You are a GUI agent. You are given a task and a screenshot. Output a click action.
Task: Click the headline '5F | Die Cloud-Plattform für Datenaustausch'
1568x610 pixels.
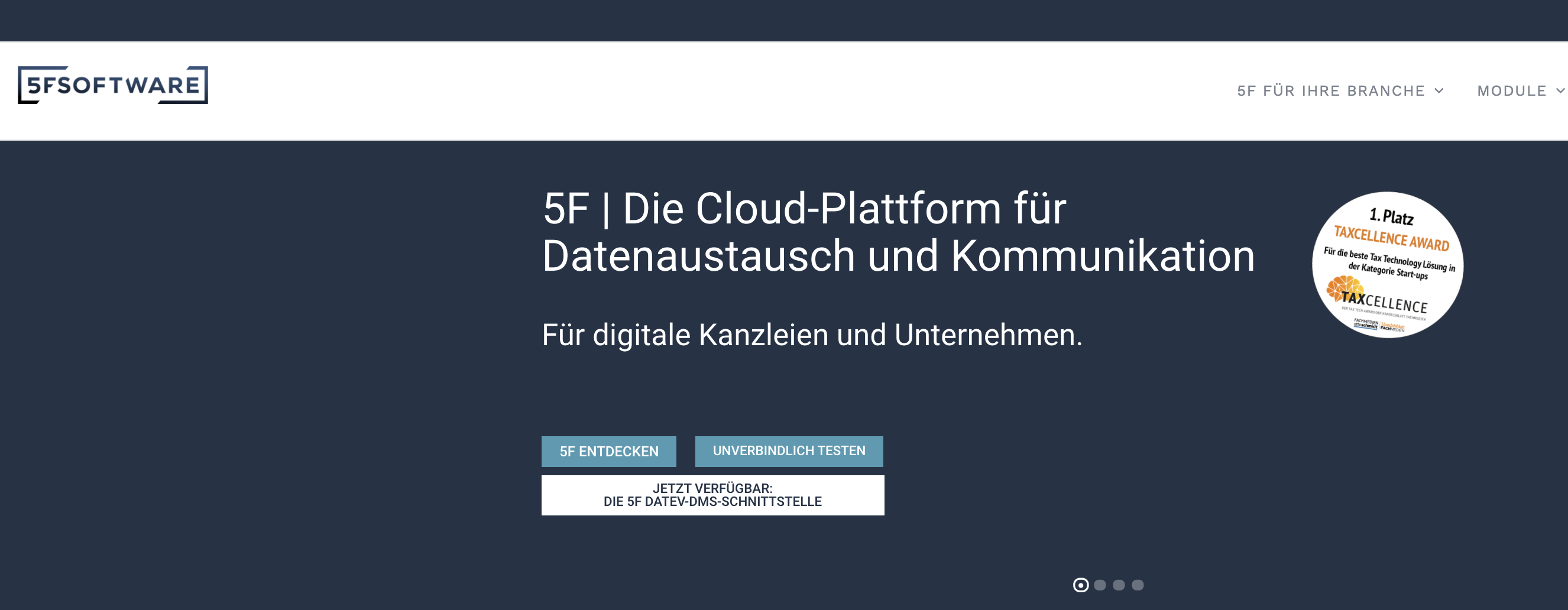pyautogui.click(x=899, y=232)
